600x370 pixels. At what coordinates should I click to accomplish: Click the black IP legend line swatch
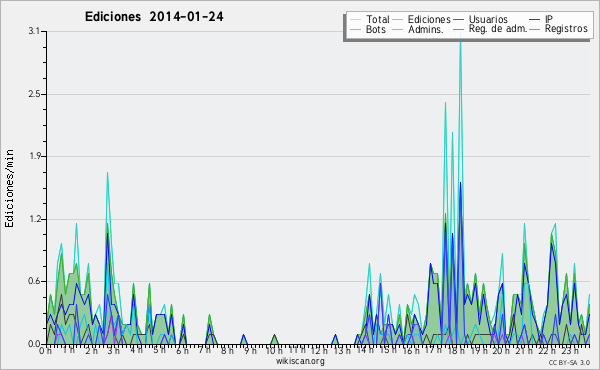[x=535, y=19]
